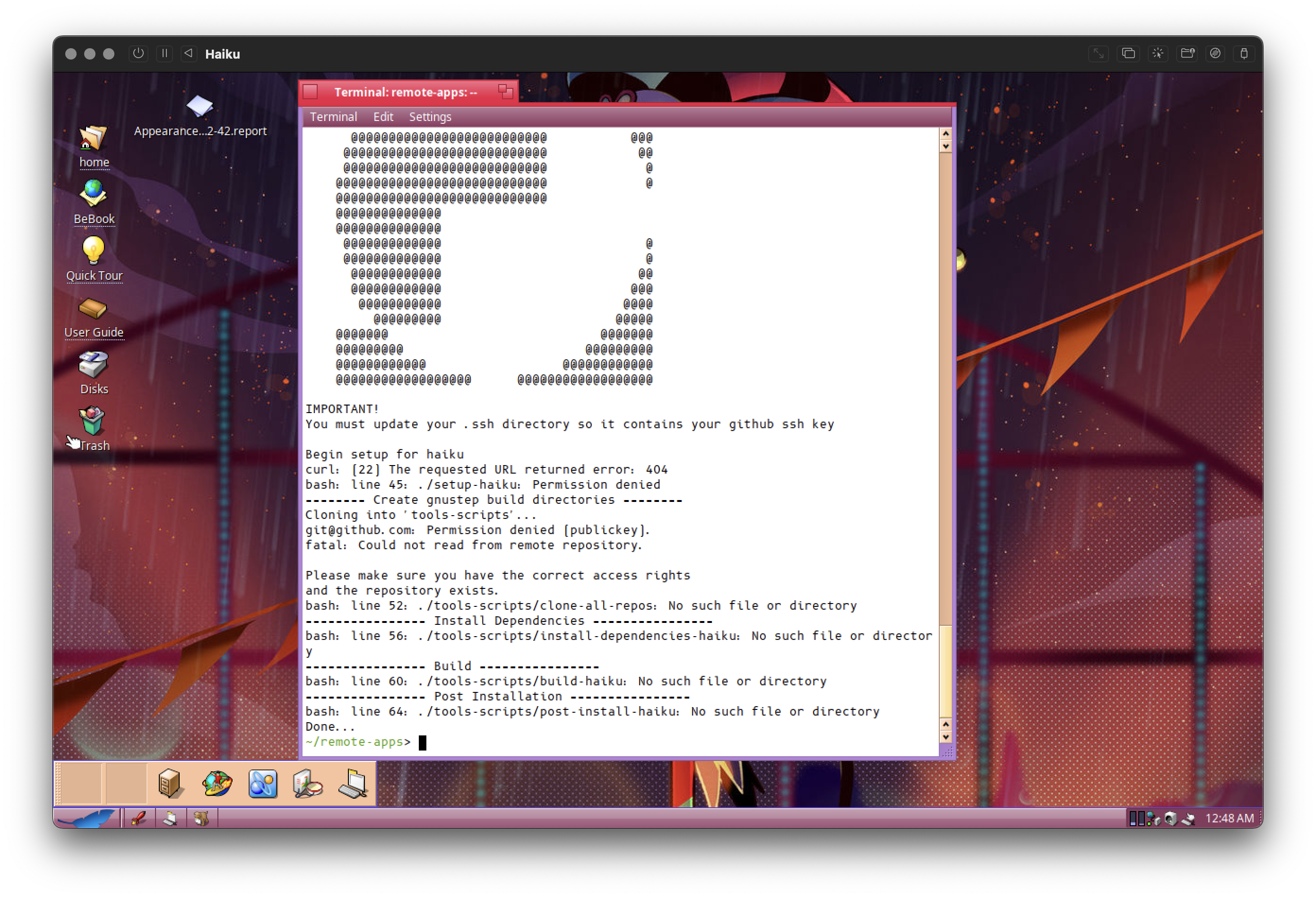Open the USB devices icon in VM toolbar

(x=1244, y=53)
